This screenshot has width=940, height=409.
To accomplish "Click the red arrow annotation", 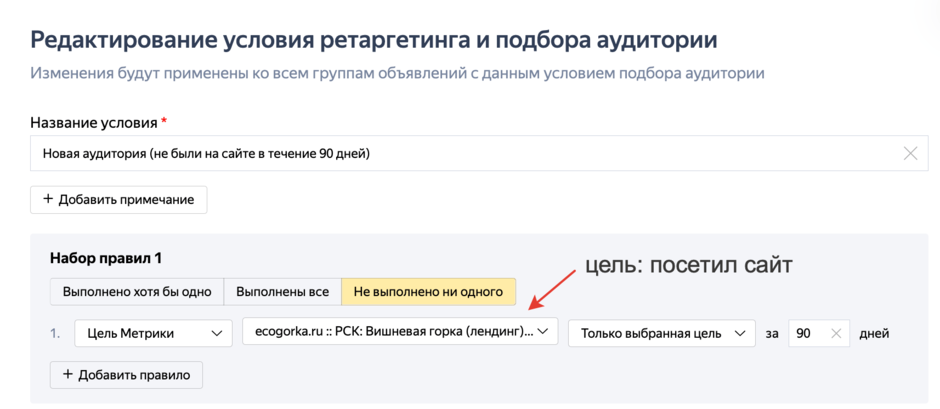I will pyautogui.click(x=554, y=295).
